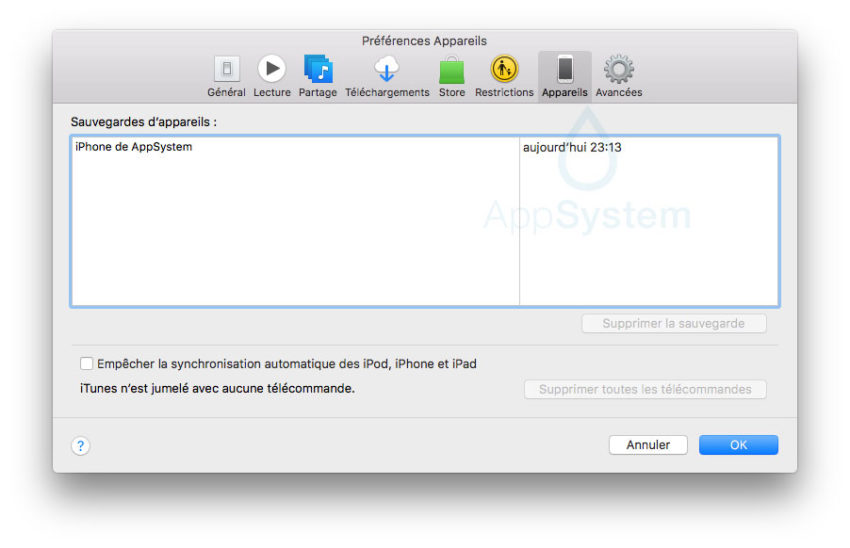Enable the automatic synchronisation prevention checkbox
This screenshot has width=850, height=548.
pos(87,364)
